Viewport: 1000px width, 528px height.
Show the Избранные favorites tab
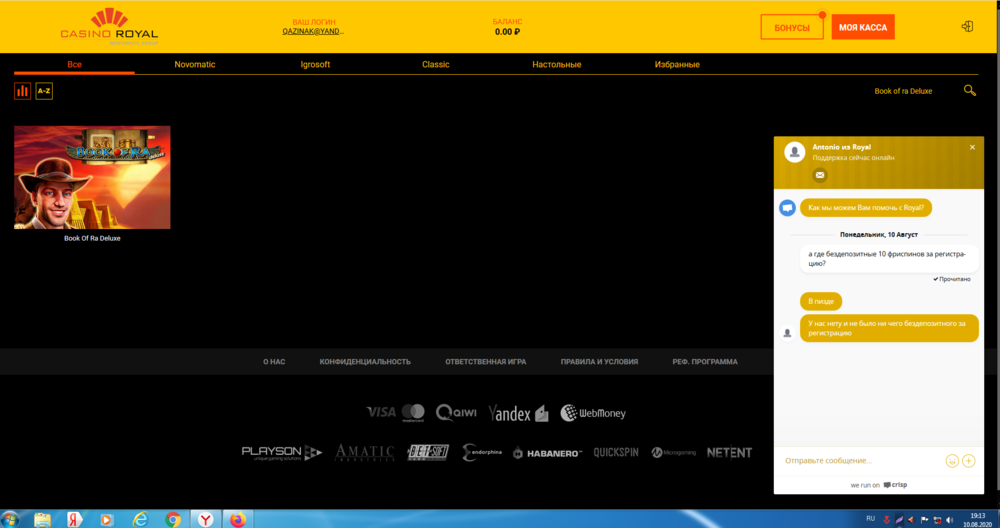coord(677,64)
